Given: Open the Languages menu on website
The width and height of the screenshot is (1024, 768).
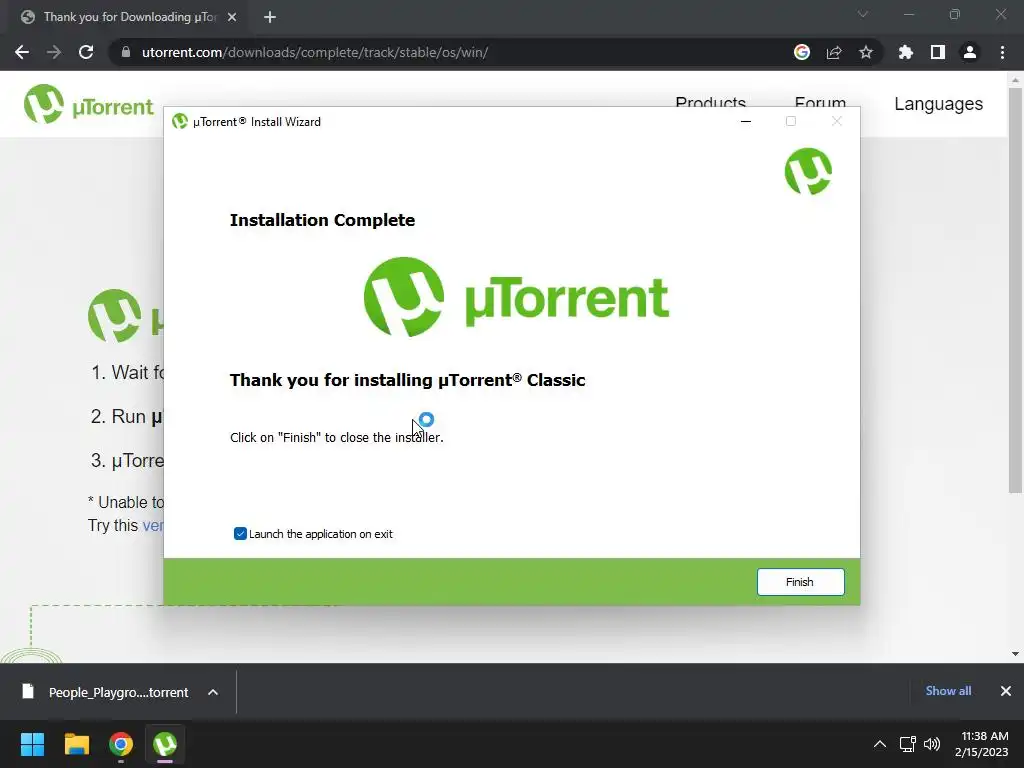Looking at the screenshot, I should coord(938,104).
